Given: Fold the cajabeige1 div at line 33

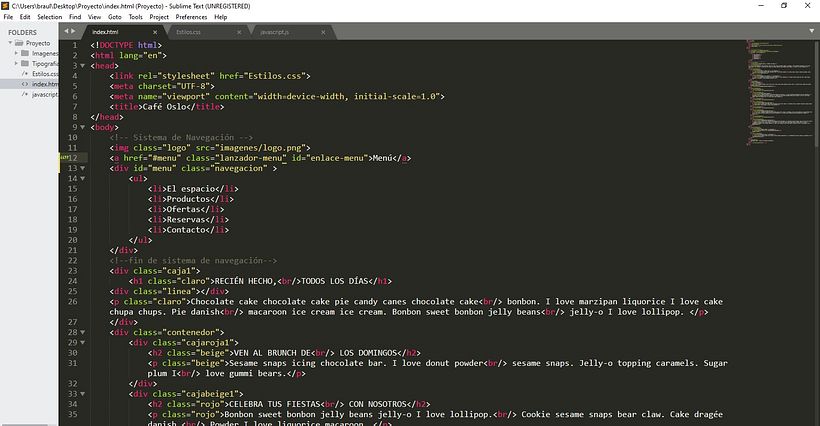Looking at the screenshot, I should pyautogui.click(x=83, y=394).
